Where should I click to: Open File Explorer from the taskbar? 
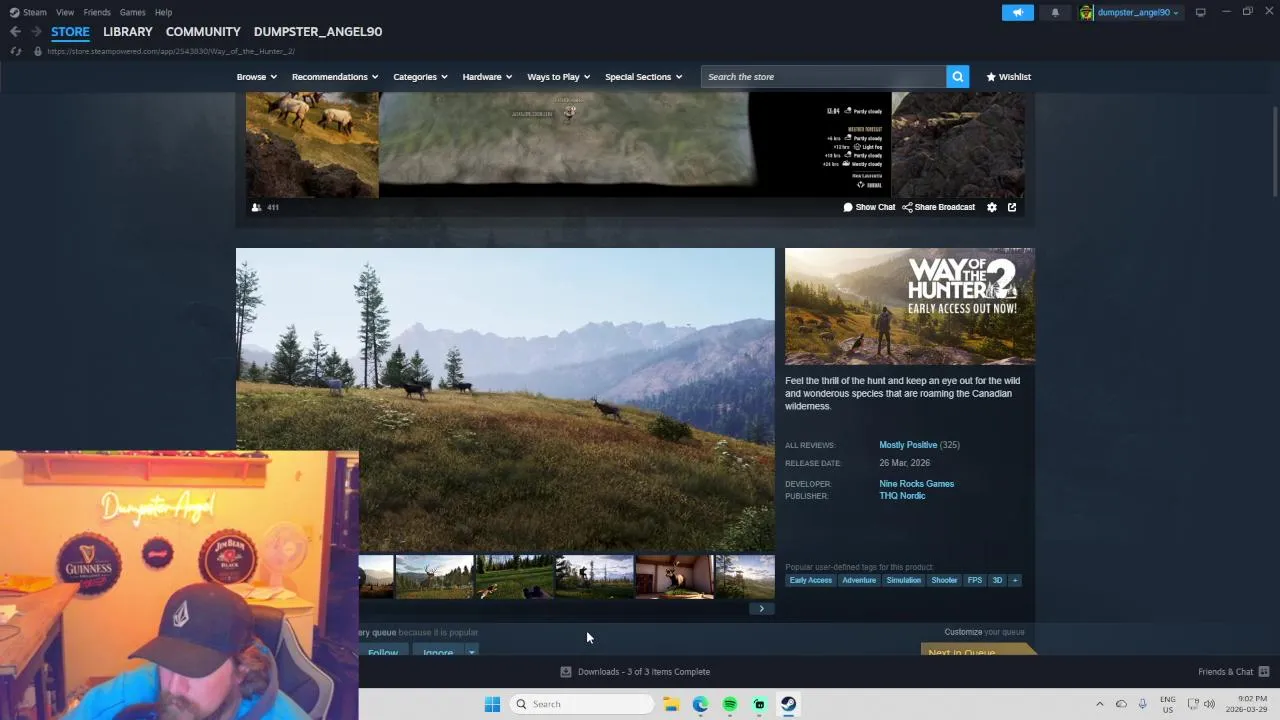(671, 704)
